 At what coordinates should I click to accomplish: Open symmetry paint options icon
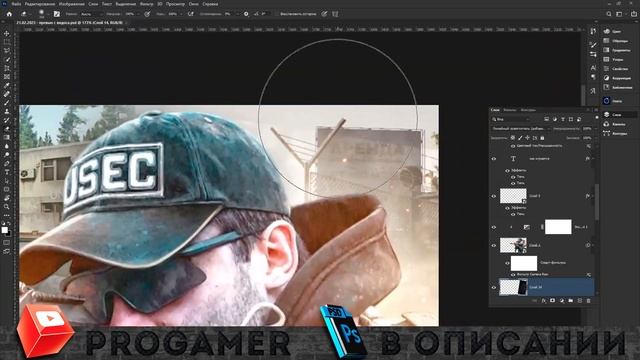point(335,14)
